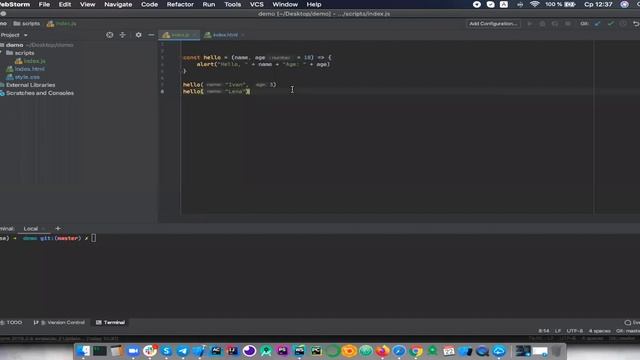Image resolution: width=640 pixels, height=360 pixels.
Task: Open Skype from the dock
Action: pyautogui.click(x=166, y=351)
